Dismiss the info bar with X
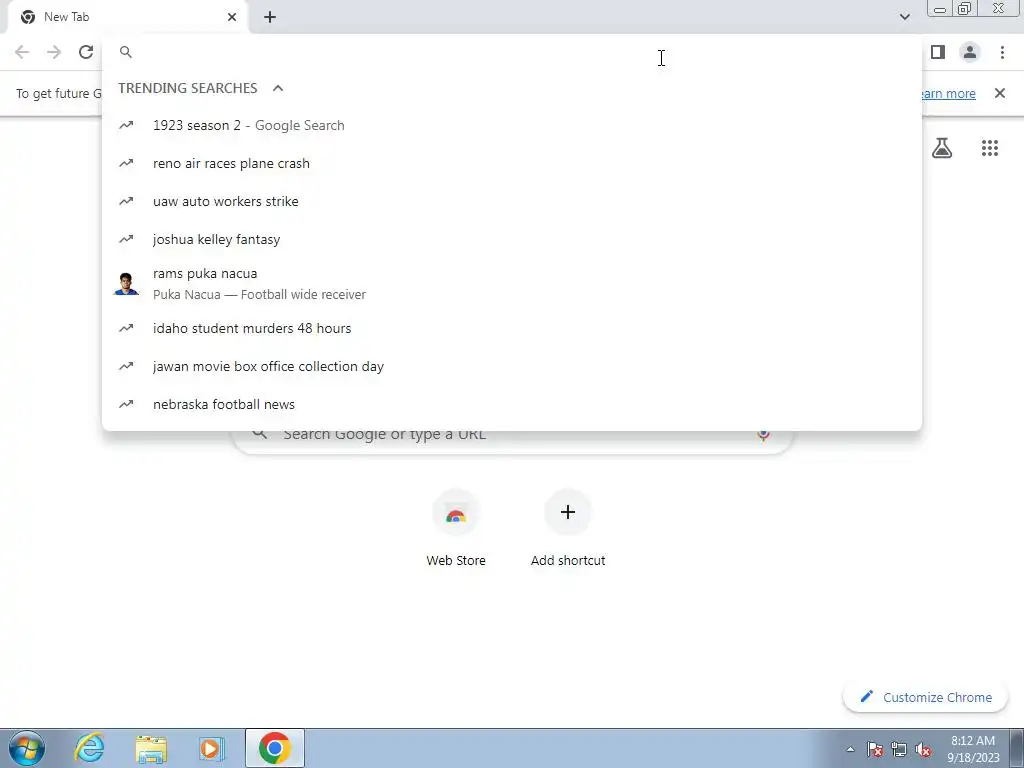Viewport: 1024px width, 768px height. 1000,93
